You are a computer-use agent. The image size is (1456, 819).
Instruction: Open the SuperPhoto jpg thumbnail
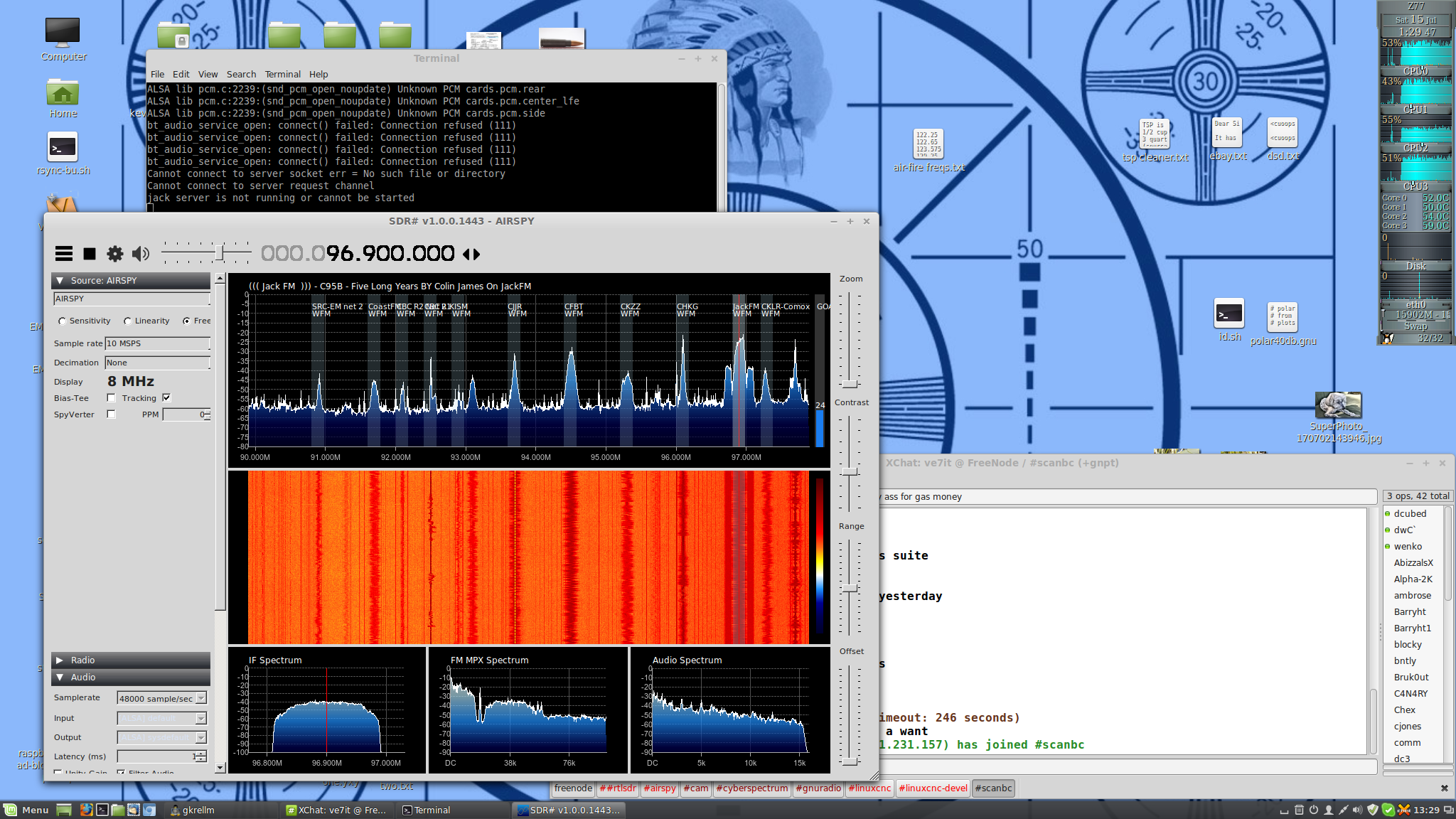[1339, 417]
